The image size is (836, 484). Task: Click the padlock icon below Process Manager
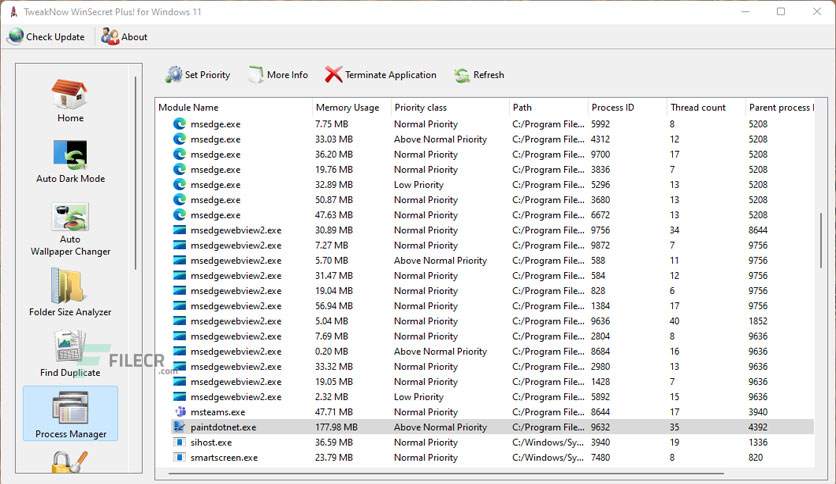tap(69, 462)
